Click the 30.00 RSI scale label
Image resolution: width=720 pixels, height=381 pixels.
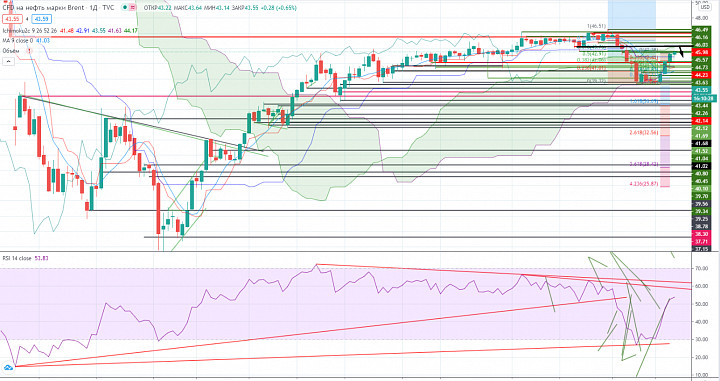tap(701, 340)
